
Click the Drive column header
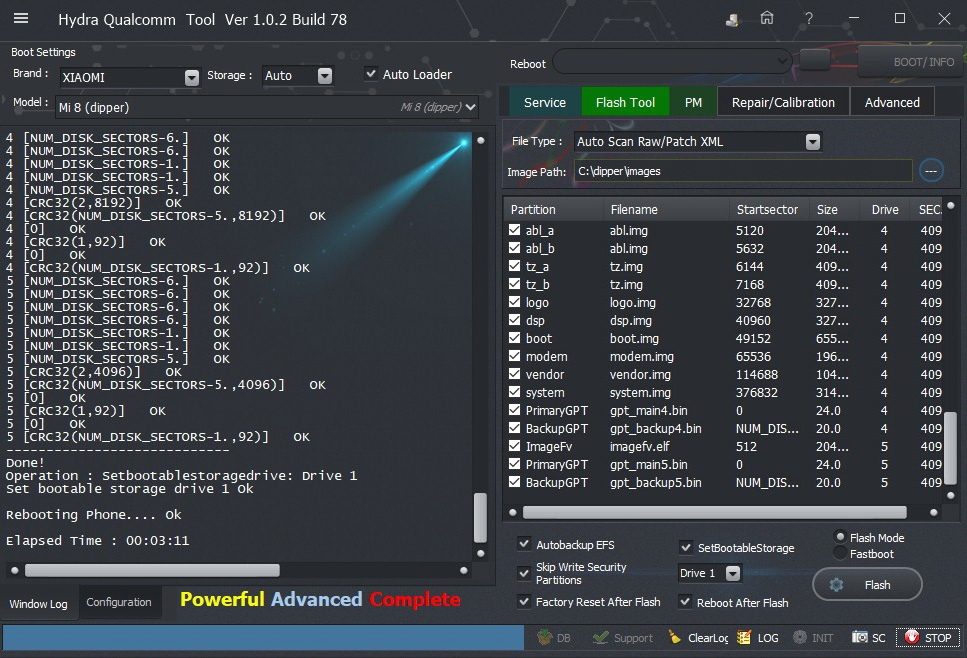885,210
